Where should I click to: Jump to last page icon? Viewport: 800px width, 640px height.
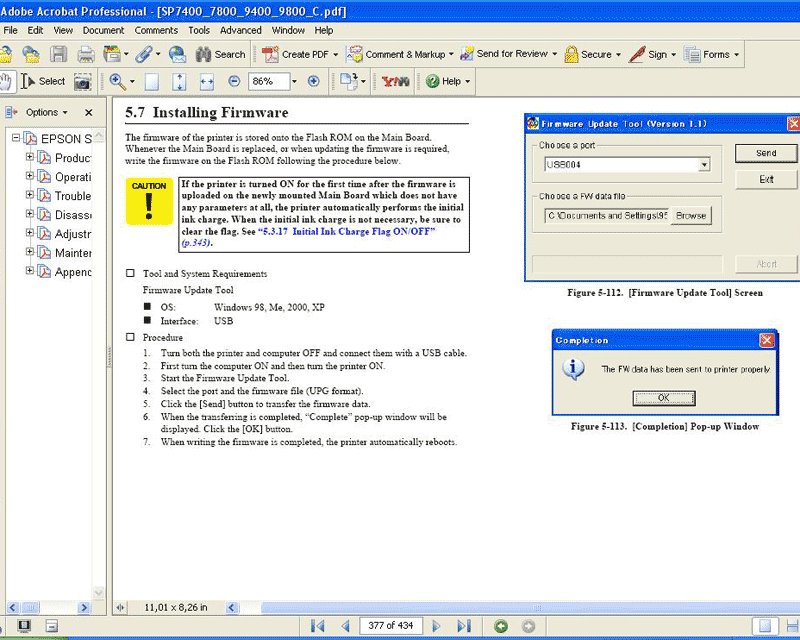464,626
